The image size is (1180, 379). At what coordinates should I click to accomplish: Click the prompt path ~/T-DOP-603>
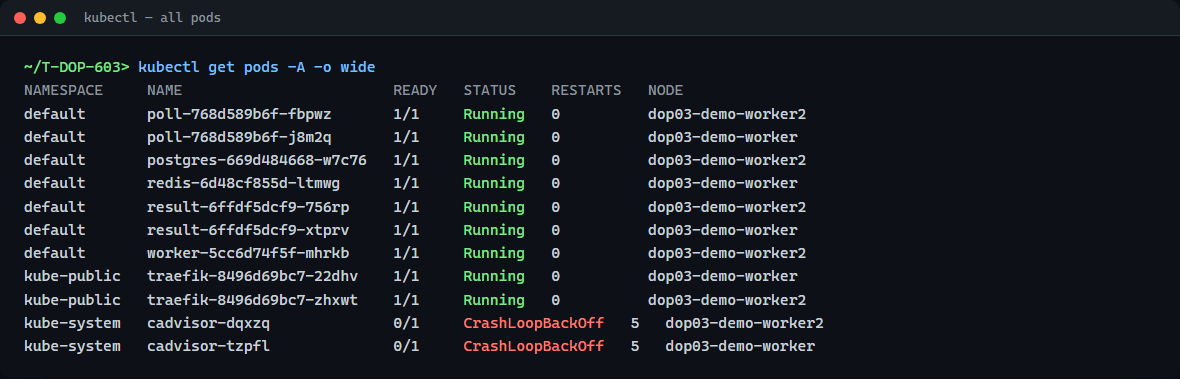click(77, 68)
